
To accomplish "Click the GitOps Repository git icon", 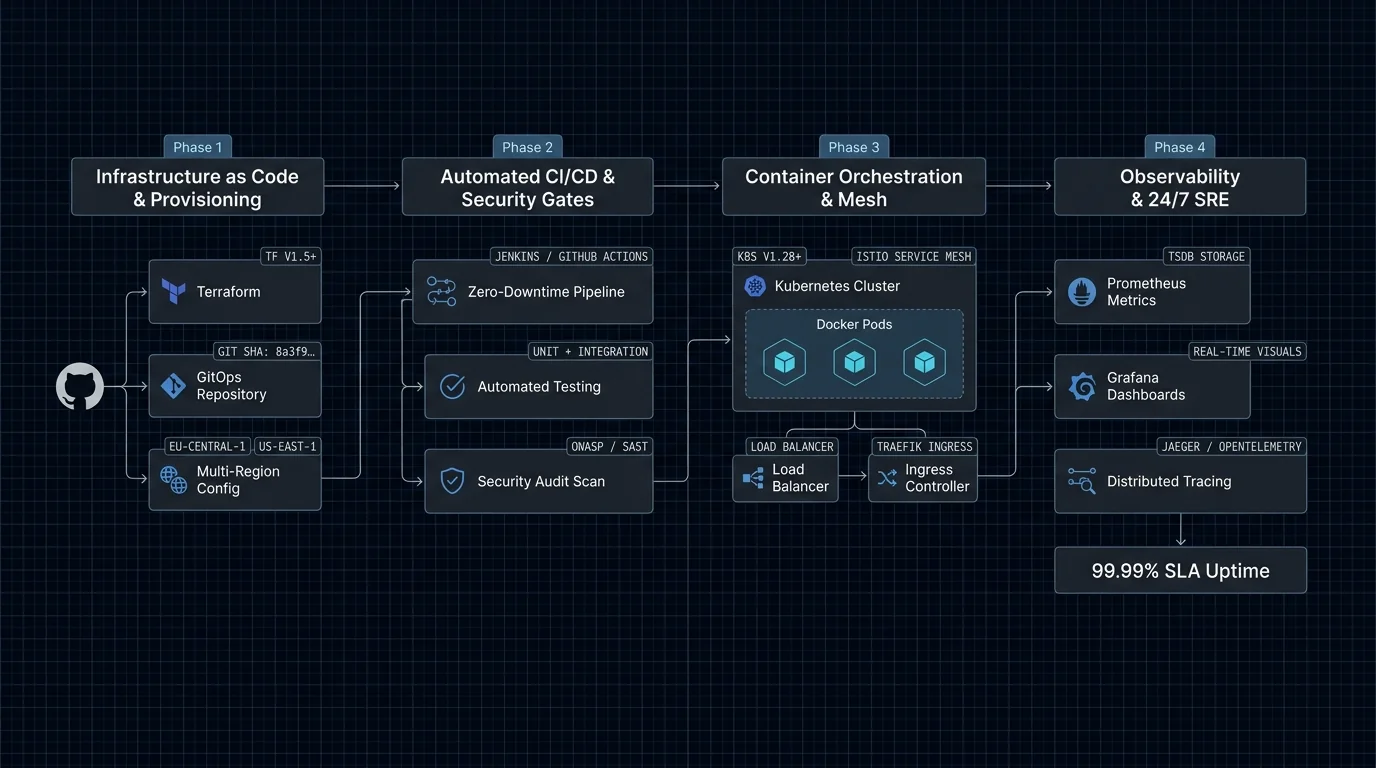I will pyautogui.click(x=173, y=386).
